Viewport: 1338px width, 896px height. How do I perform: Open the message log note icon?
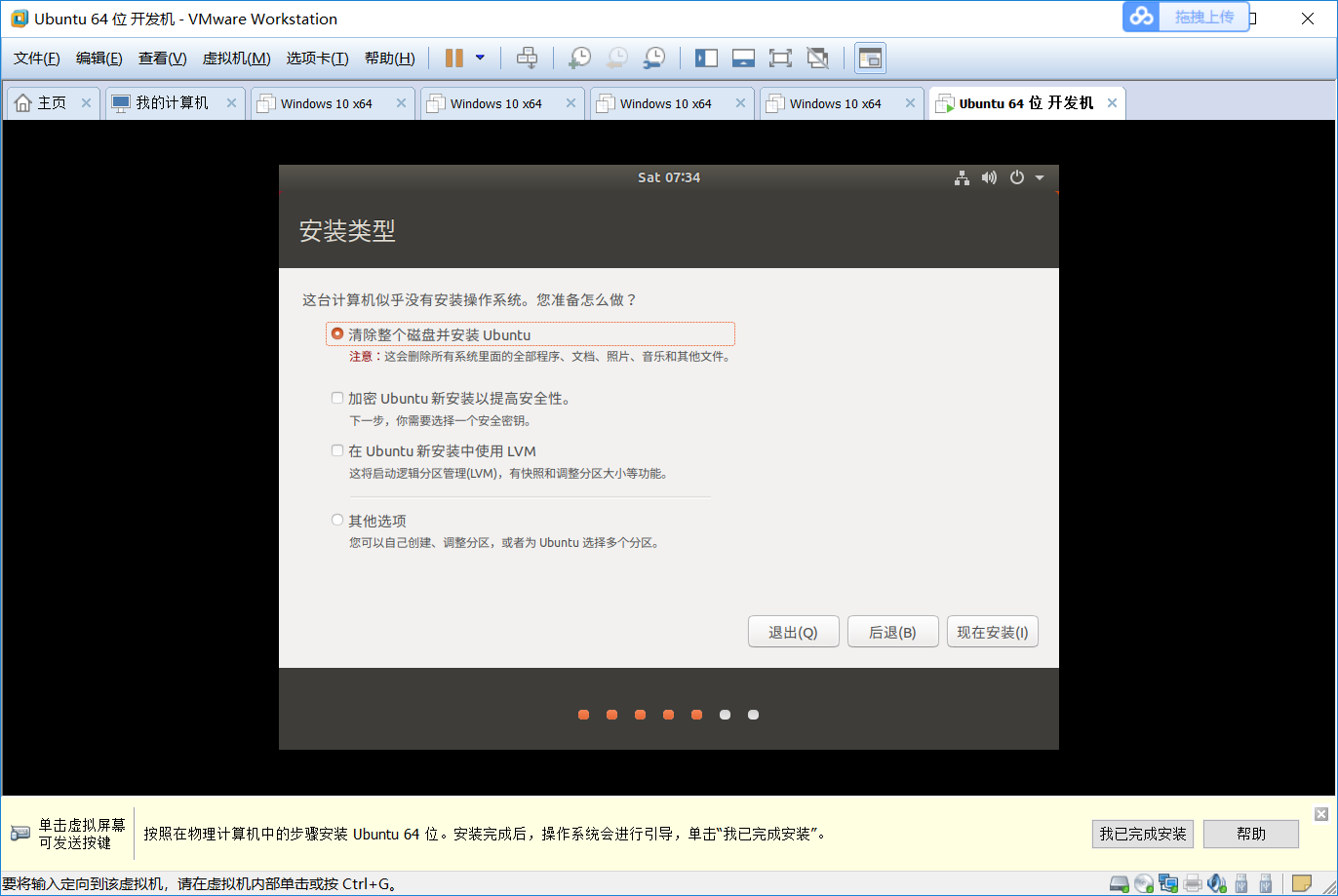pos(1302,884)
